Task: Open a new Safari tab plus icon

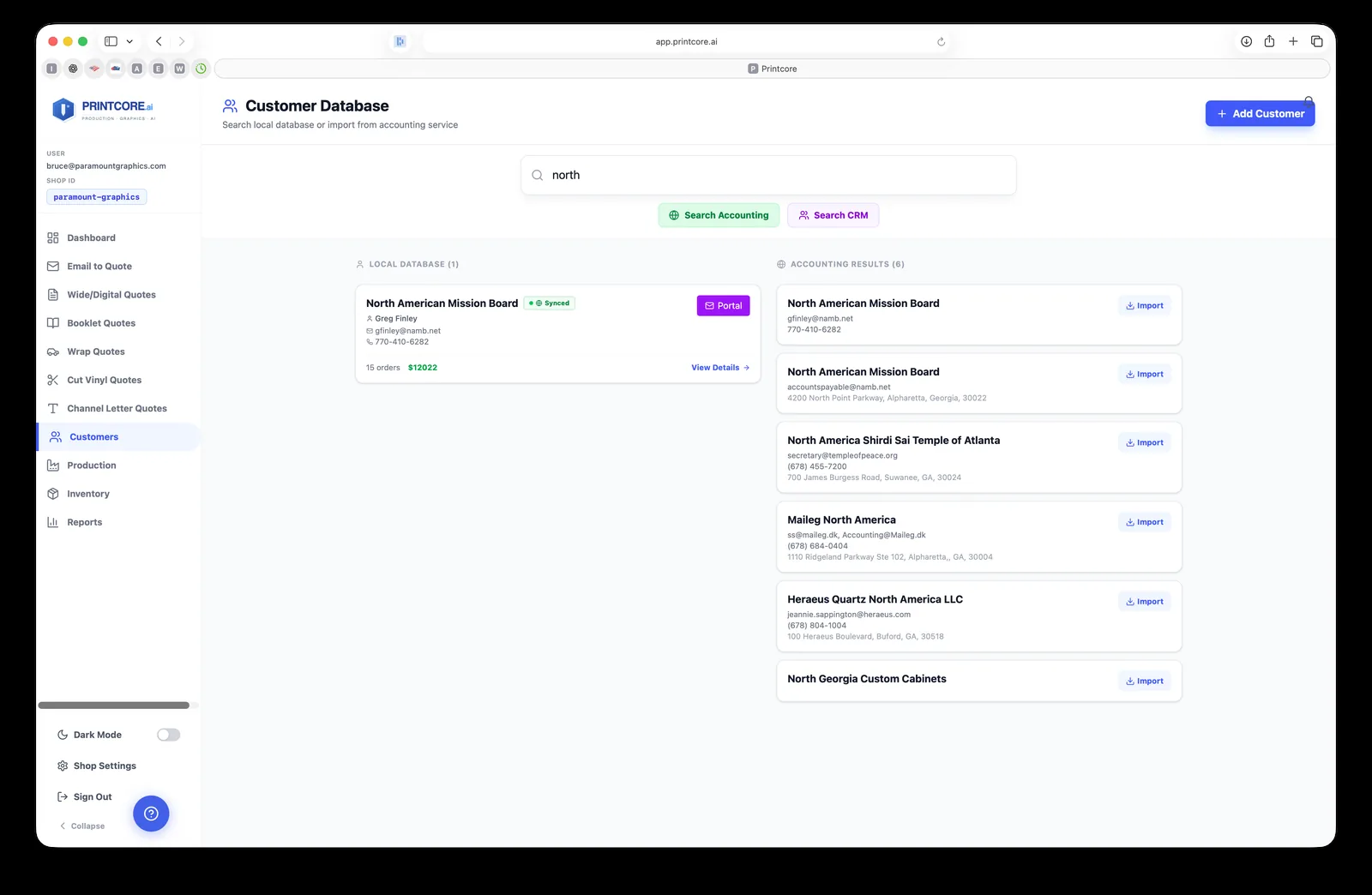Action: [1293, 41]
